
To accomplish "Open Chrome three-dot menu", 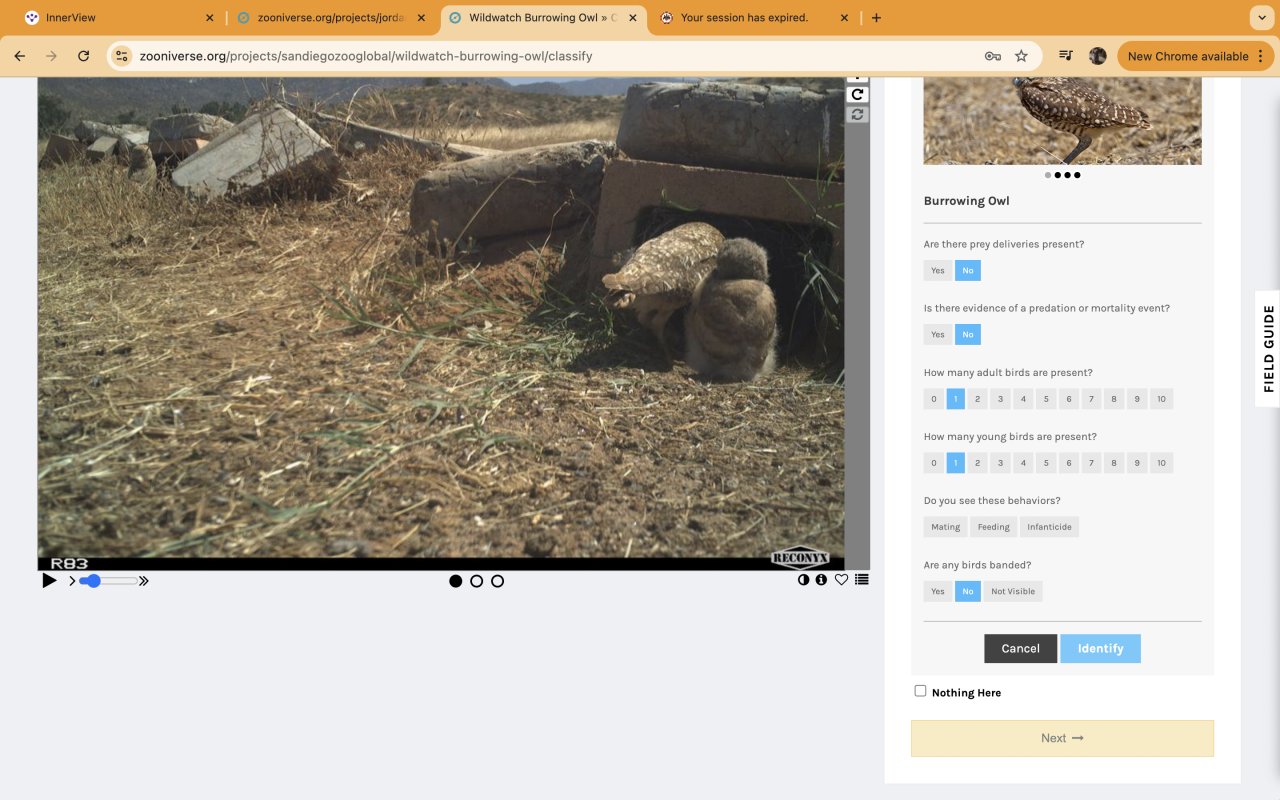I will [x=1262, y=56].
